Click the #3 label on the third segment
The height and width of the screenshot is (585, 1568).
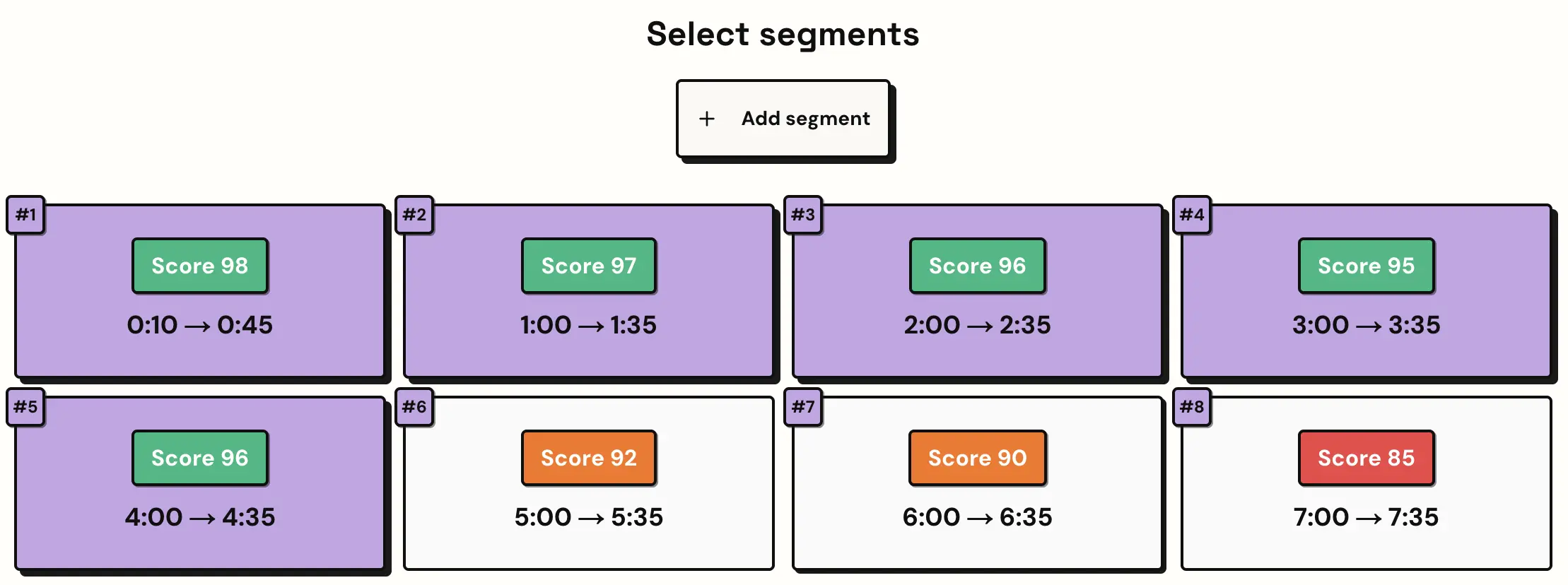click(x=805, y=215)
